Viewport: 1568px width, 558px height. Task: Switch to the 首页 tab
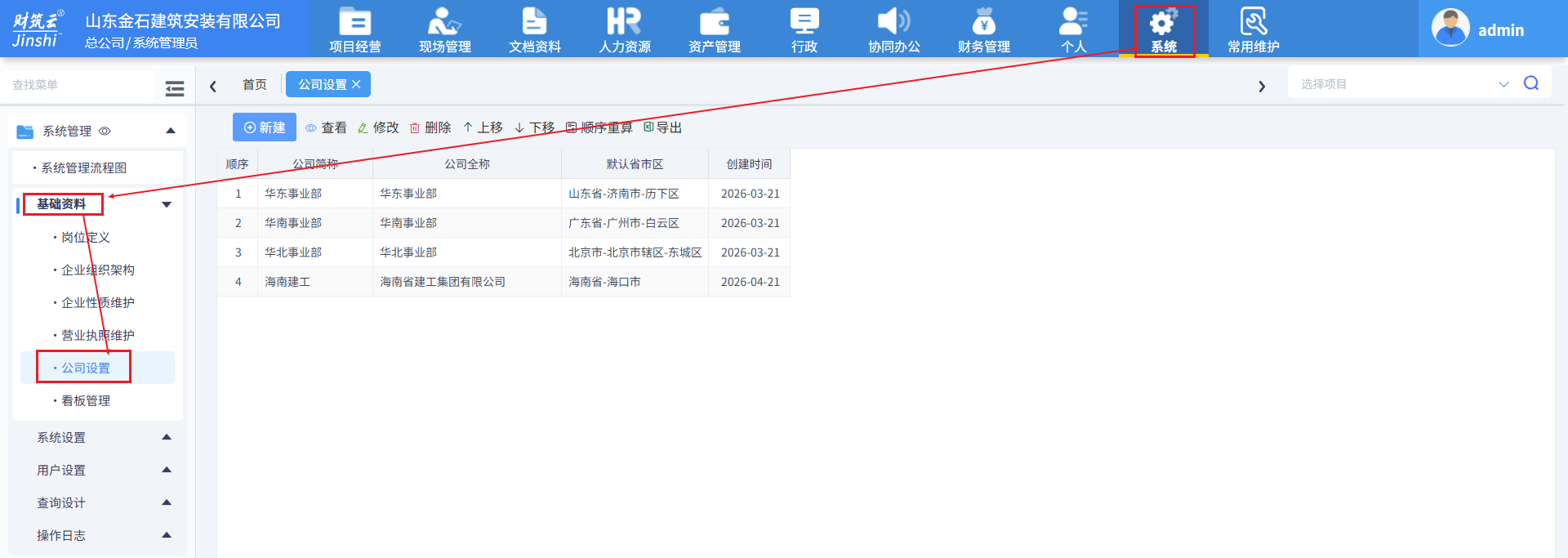click(255, 84)
